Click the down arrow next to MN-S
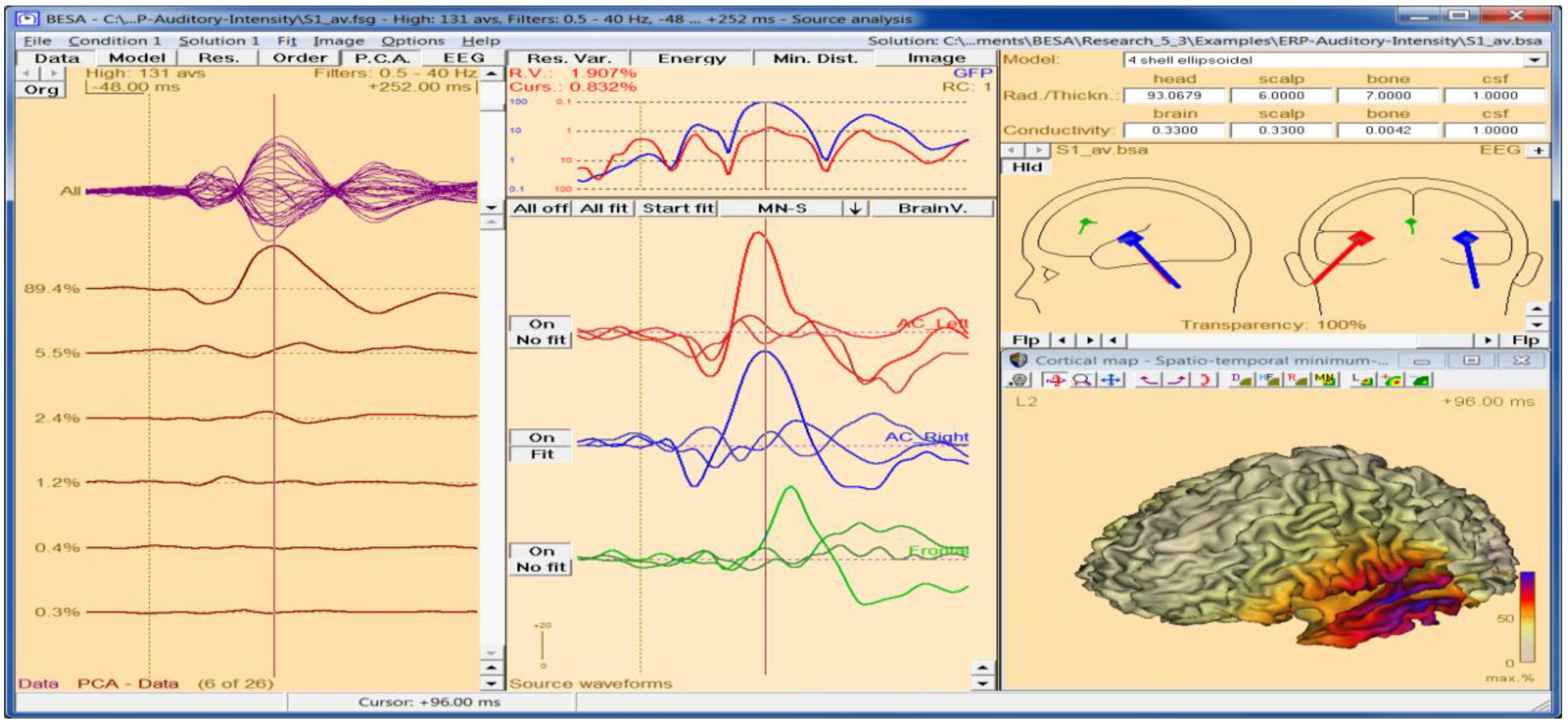This screenshot has width=1568, height=726. [x=855, y=209]
